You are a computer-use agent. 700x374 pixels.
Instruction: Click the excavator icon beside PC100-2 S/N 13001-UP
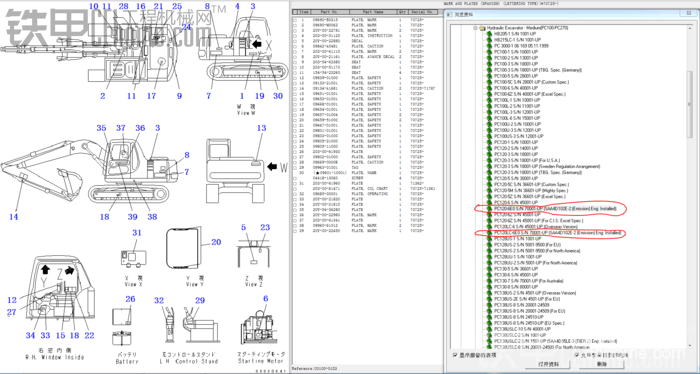tap(489, 58)
